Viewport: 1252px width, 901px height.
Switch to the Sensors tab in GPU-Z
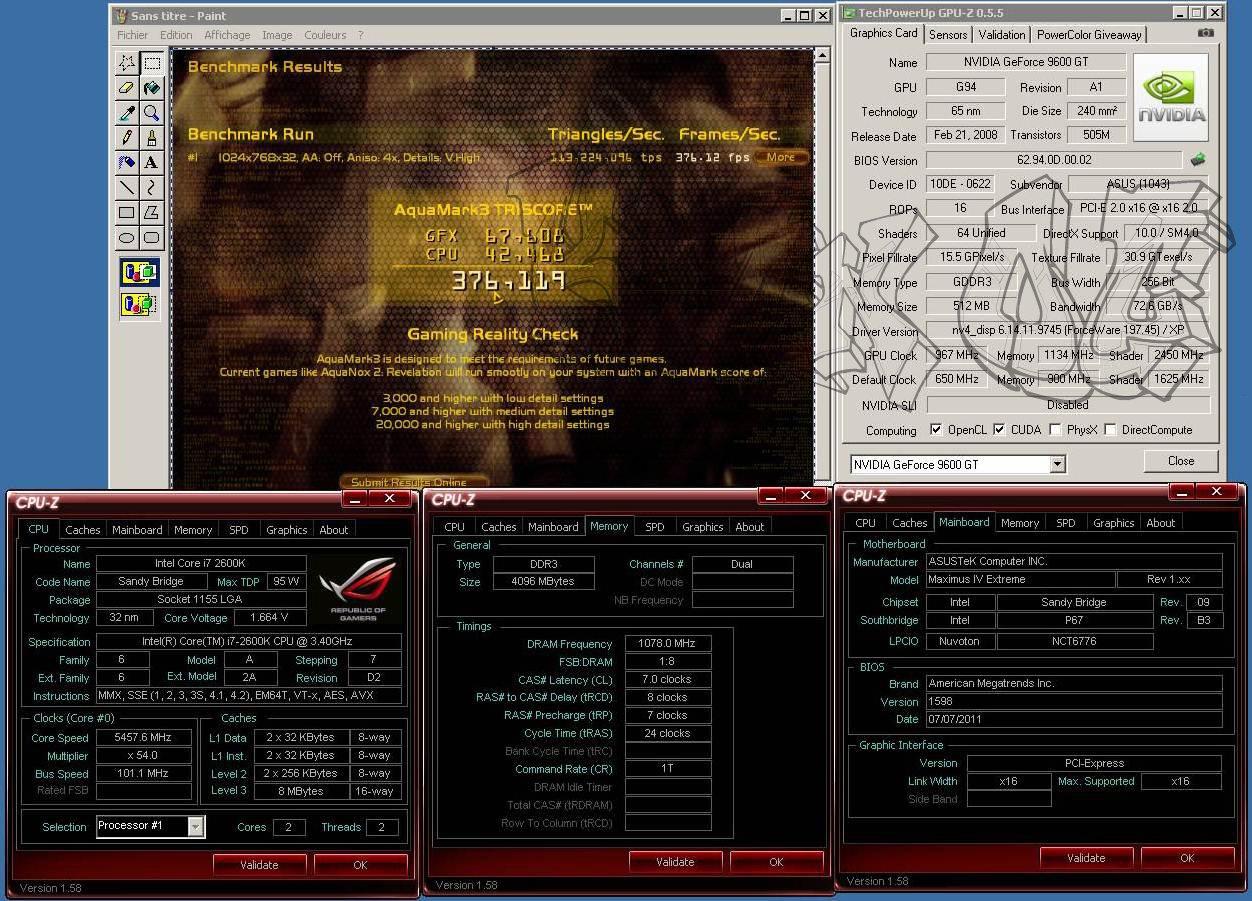pyautogui.click(x=948, y=34)
